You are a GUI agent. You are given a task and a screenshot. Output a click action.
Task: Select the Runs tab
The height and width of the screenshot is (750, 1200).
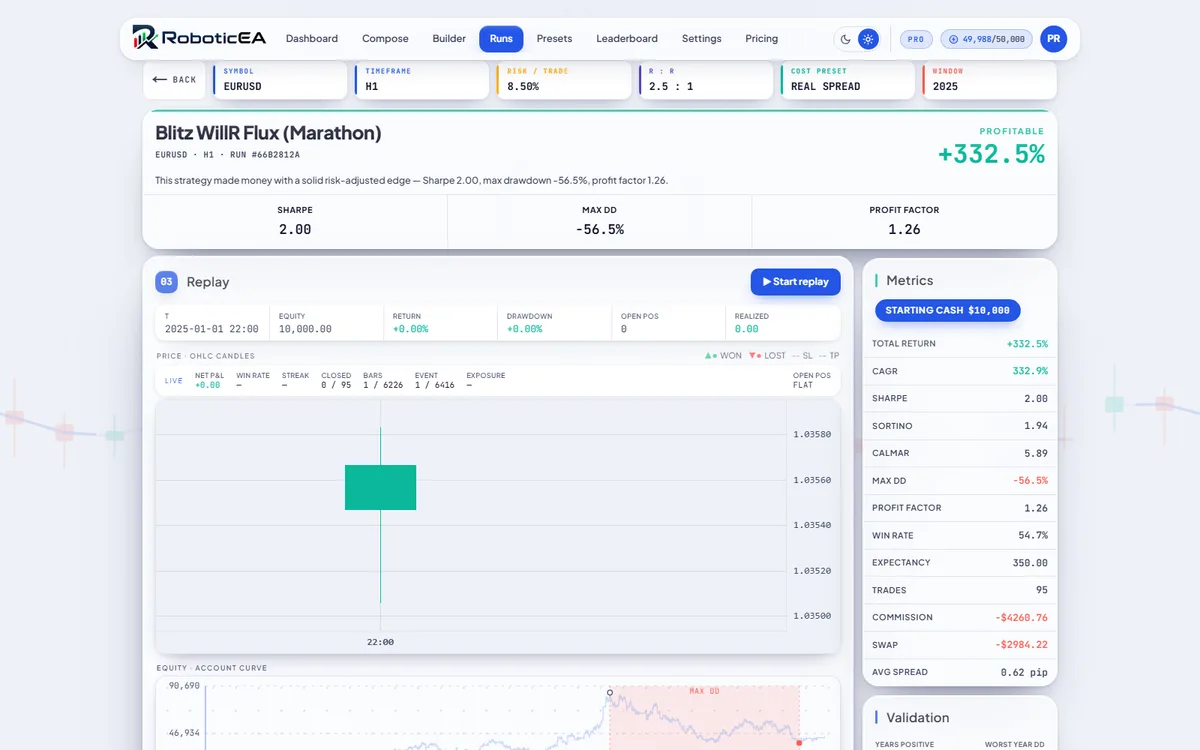[x=501, y=39]
